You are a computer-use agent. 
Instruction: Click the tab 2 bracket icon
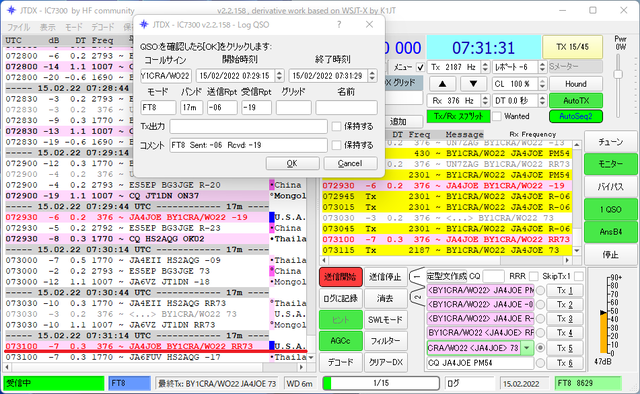click(417, 298)
